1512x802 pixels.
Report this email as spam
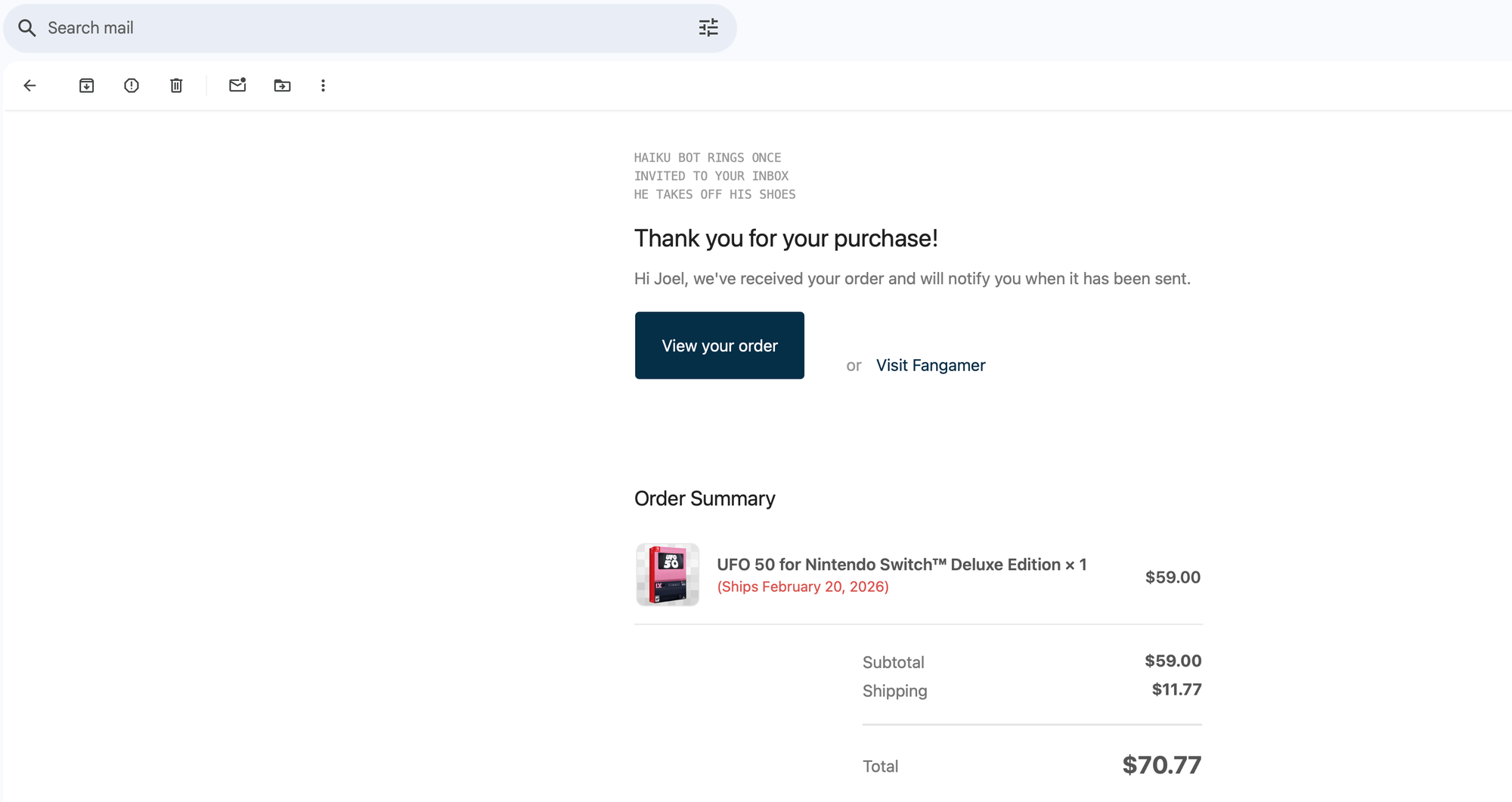[132, 85]
